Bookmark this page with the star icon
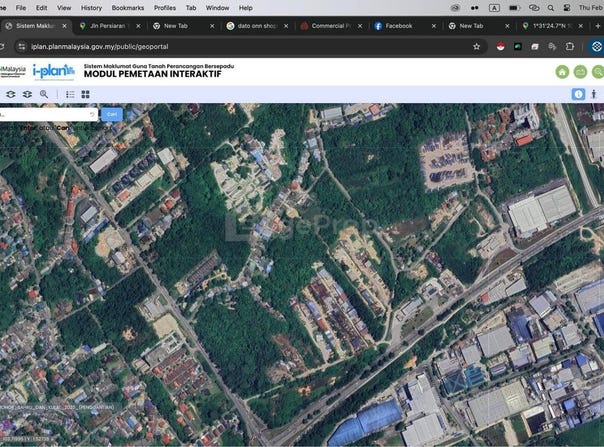Image resolution: width=604 pixels, height=447 pixels. pyautogui.click(x=476, y=47)
